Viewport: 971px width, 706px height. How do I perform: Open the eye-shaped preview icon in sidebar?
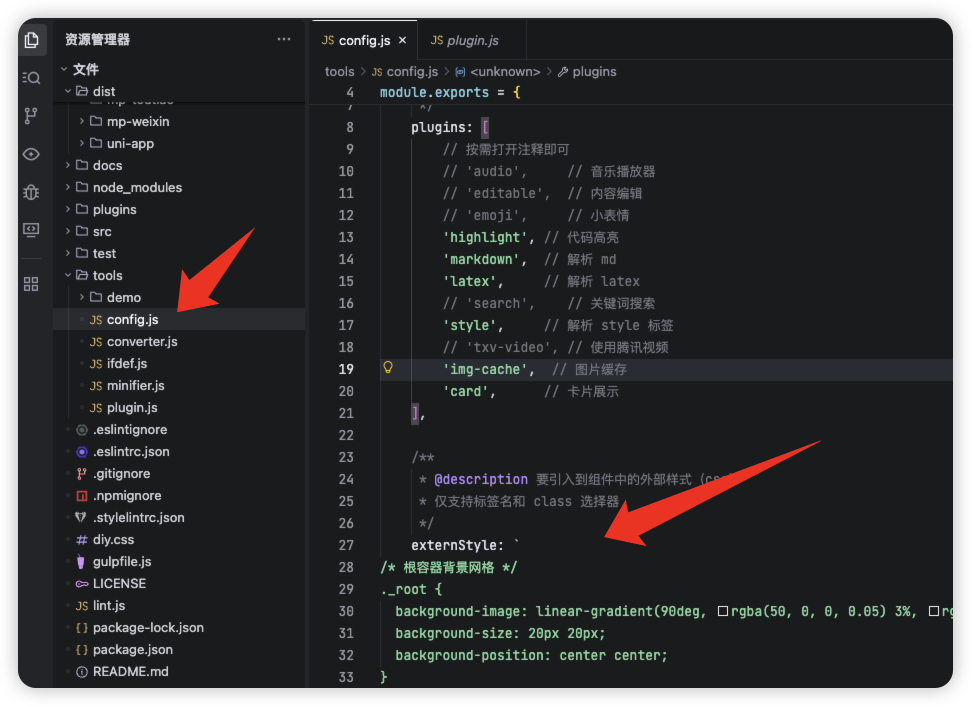click(32, 154)
